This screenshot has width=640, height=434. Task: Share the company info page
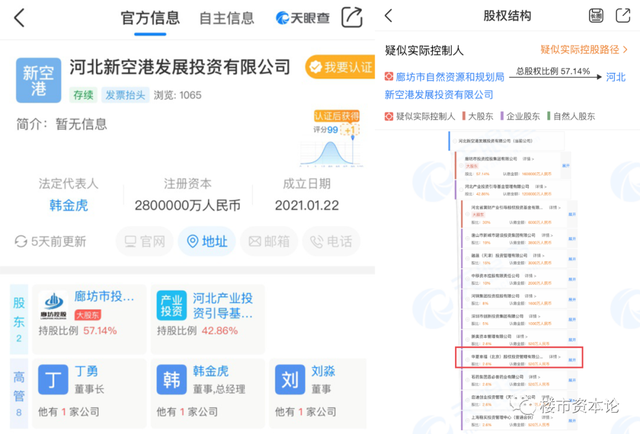click(352, 17)
